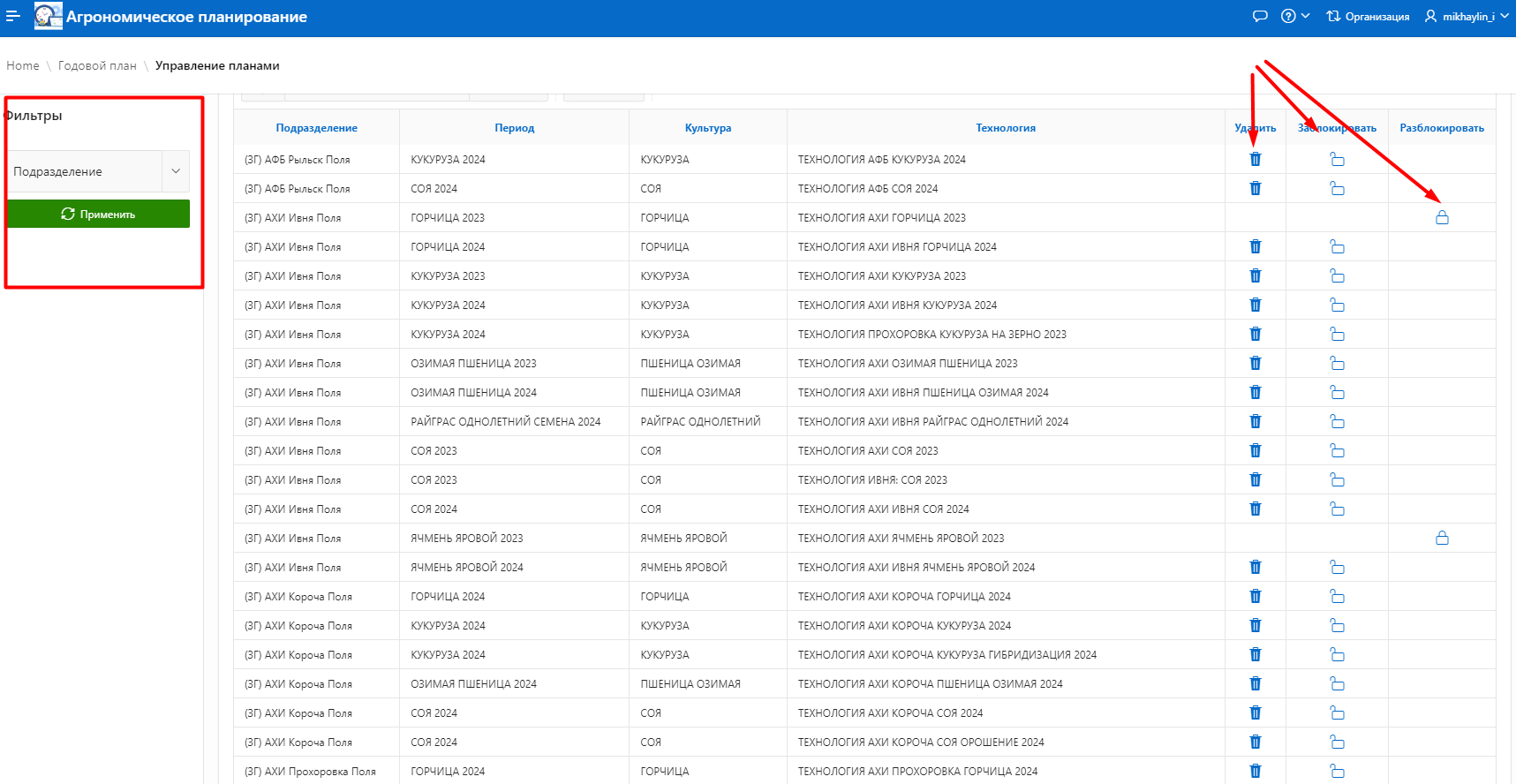
Task: Lock the АХИ ИВНЯ РАЙГРАС ОДНОЛЕТНИЙ 2024 plan
Action: pos(1337,421)
